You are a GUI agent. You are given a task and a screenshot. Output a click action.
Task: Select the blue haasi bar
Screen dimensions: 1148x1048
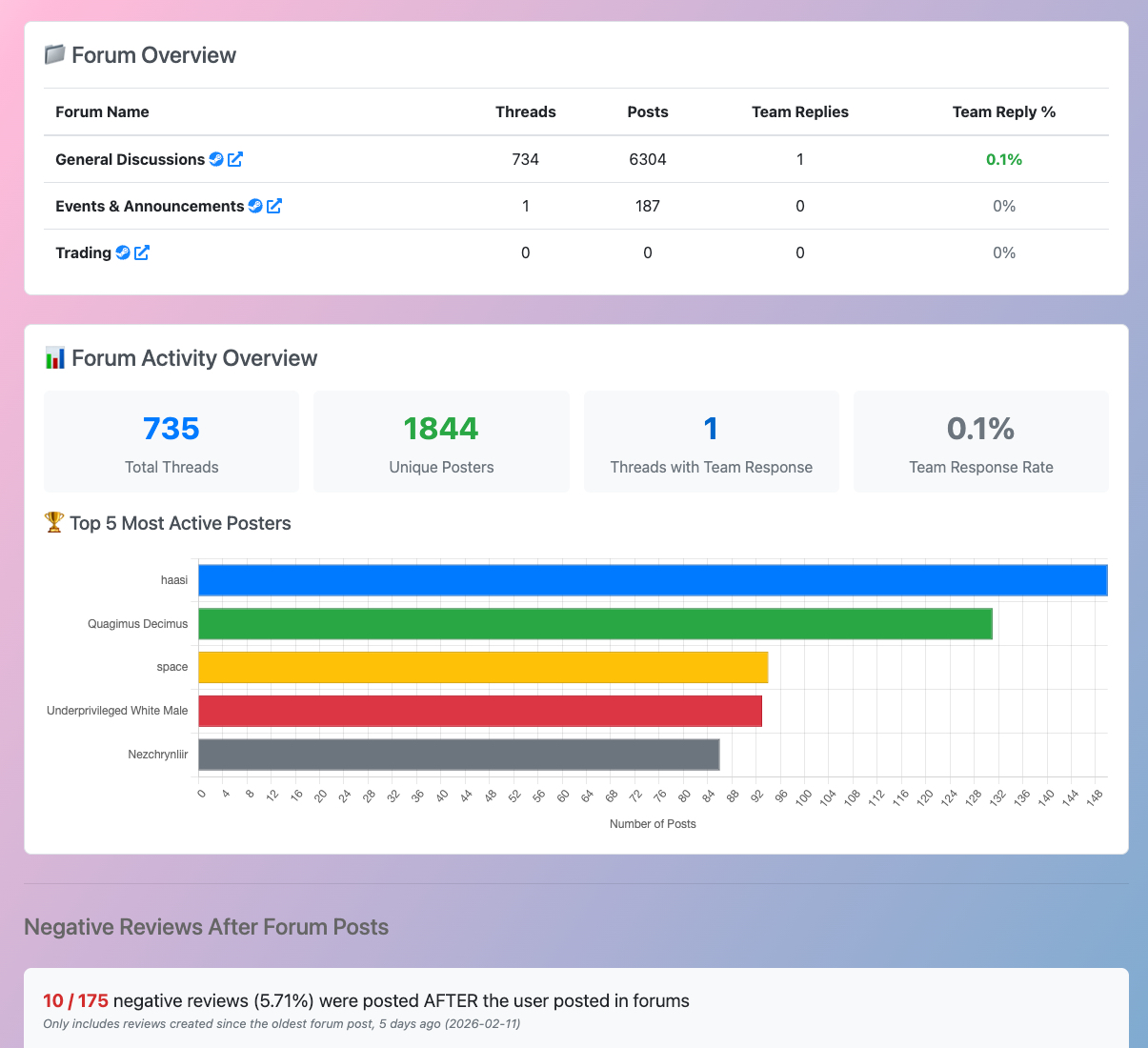pyautogui.click(x=652, y=580)
